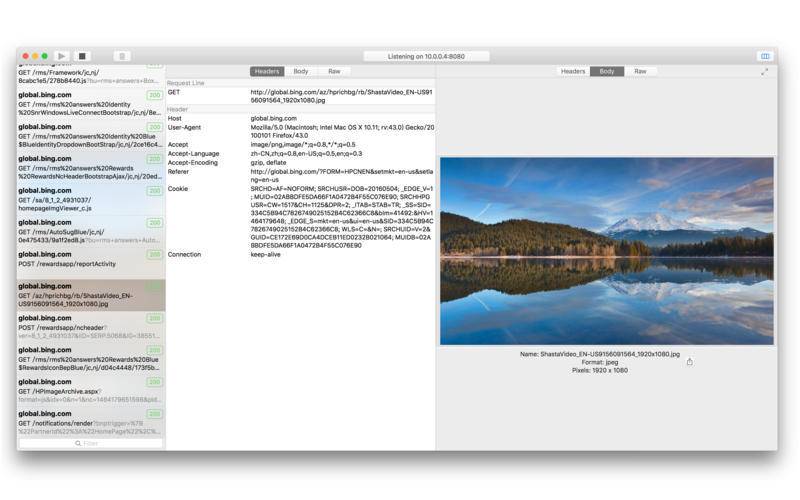Viewport: 800px width, 500px height.
Task: Toggle the panel layout icon in toolbar
Action: [765, 56]
